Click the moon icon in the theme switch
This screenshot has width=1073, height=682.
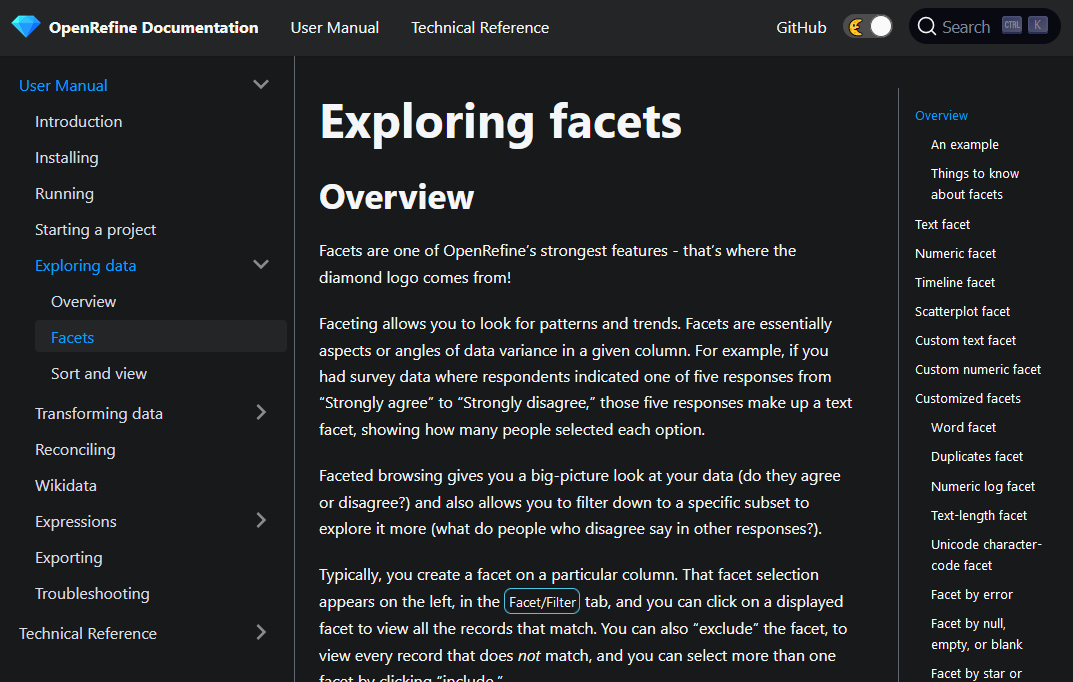pyautogui.click(x=857, y=26)
